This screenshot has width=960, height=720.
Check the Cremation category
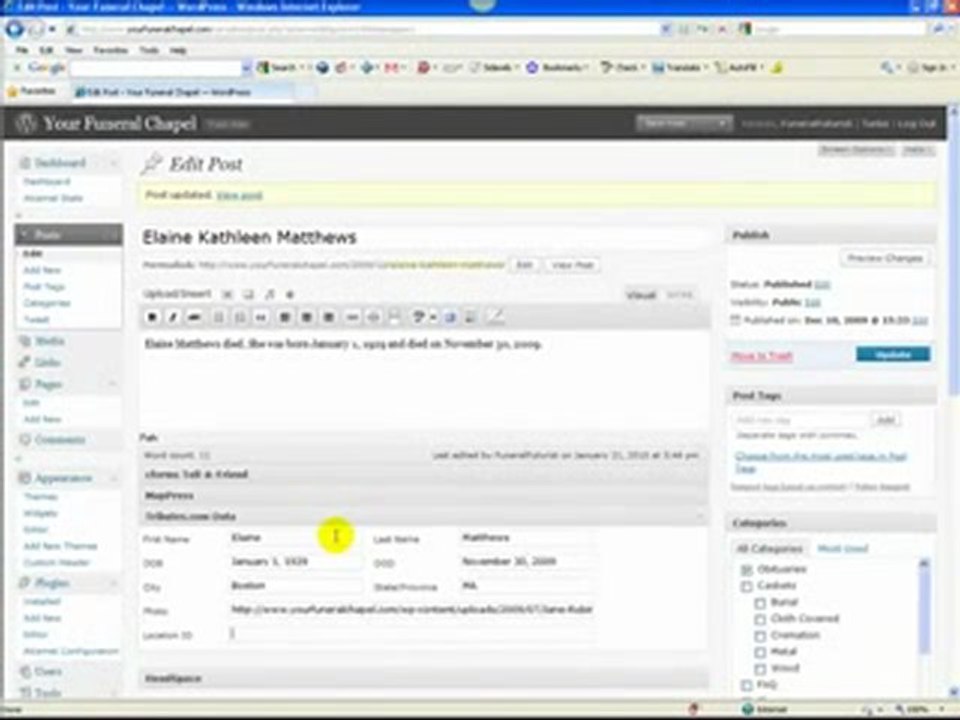coord(760,636)
